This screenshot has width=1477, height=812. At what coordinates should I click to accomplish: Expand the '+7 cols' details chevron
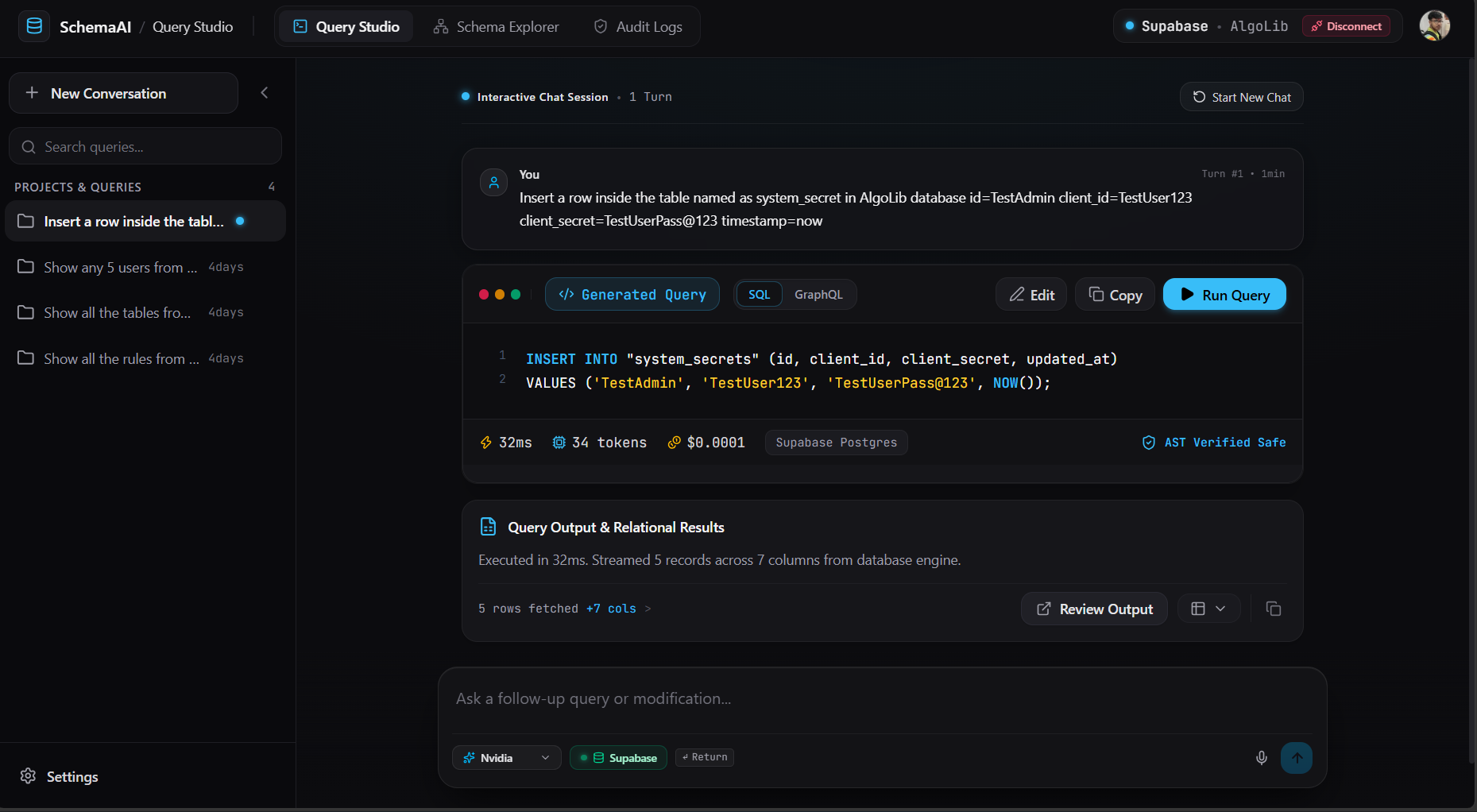point(648,609)
